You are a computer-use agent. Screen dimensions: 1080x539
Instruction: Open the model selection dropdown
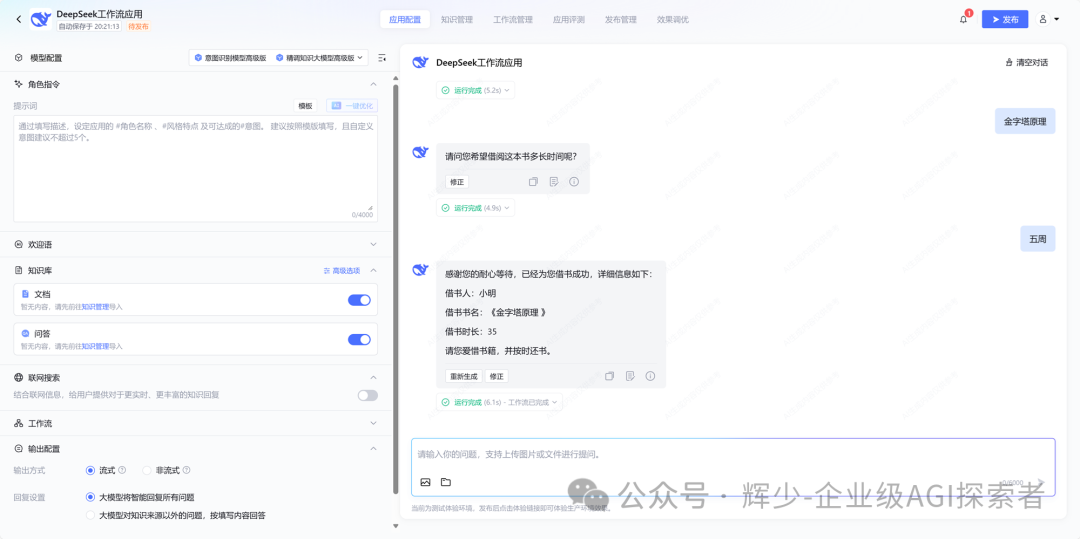tap(279, 58)
